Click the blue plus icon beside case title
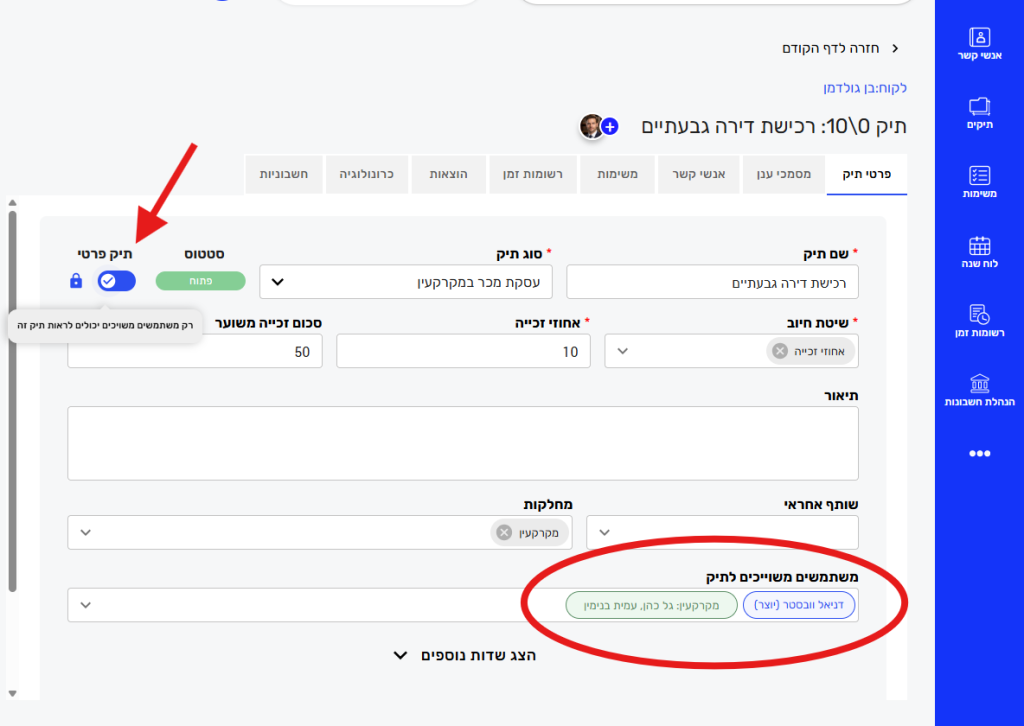 pos(610,127)
